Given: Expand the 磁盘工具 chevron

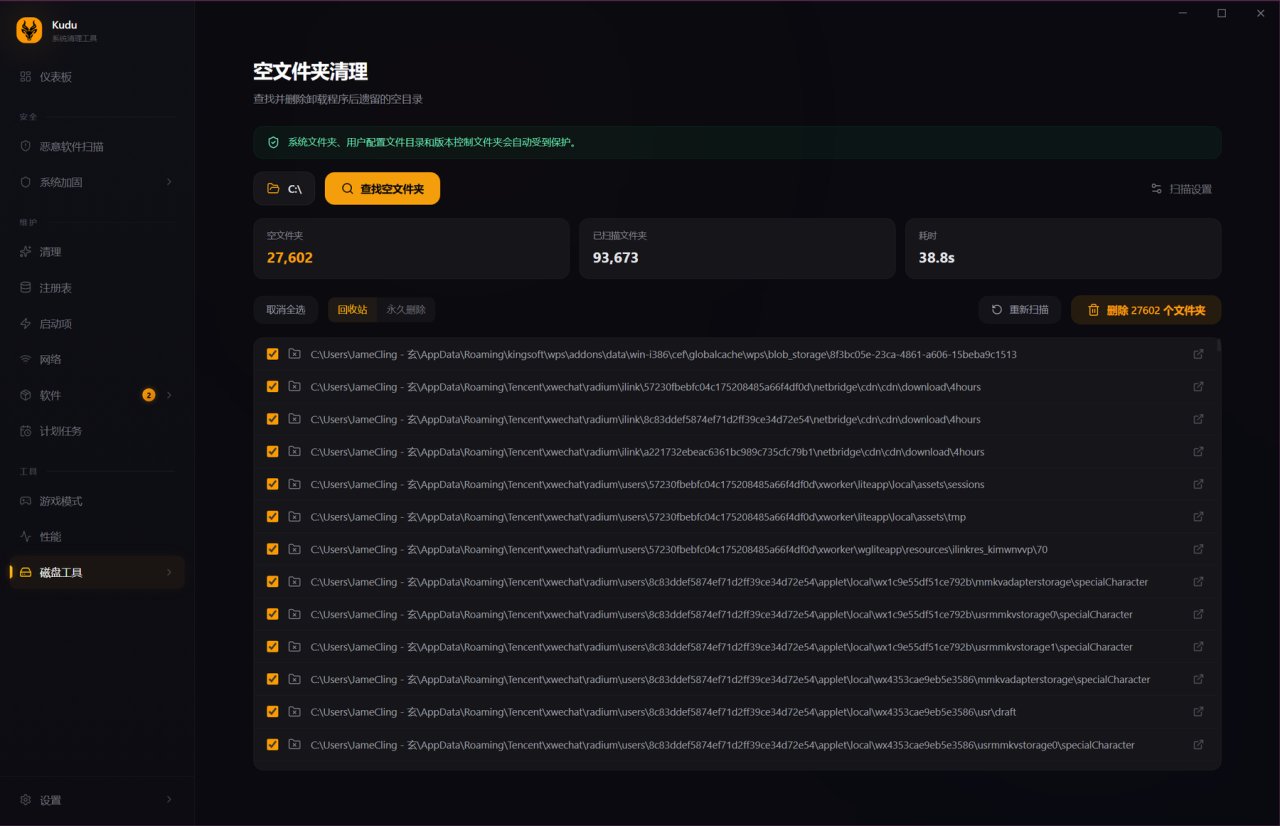Looking at the screenshot, I should [x=168, y=572].
